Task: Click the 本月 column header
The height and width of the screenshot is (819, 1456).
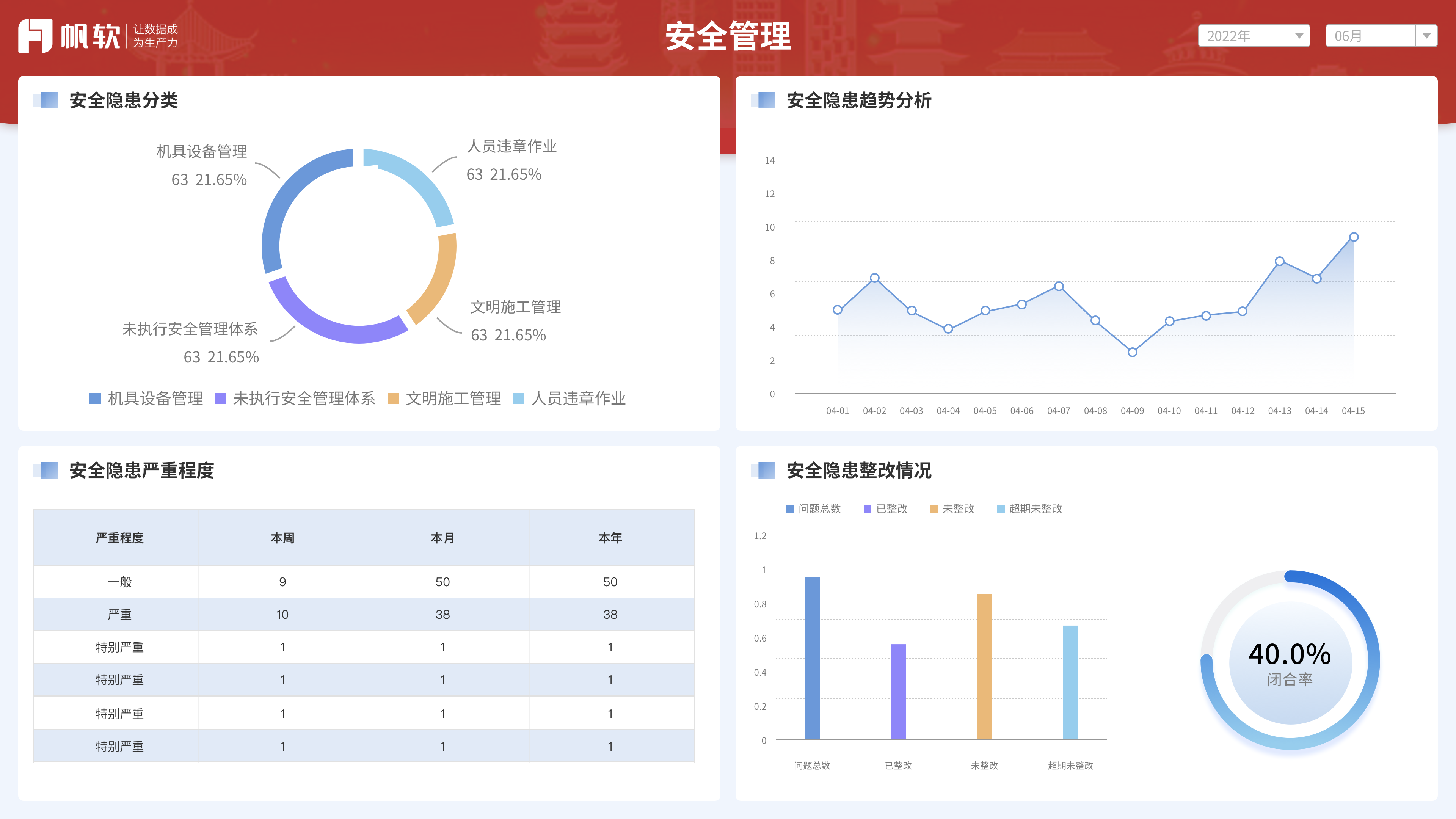Action: point(442,538)
